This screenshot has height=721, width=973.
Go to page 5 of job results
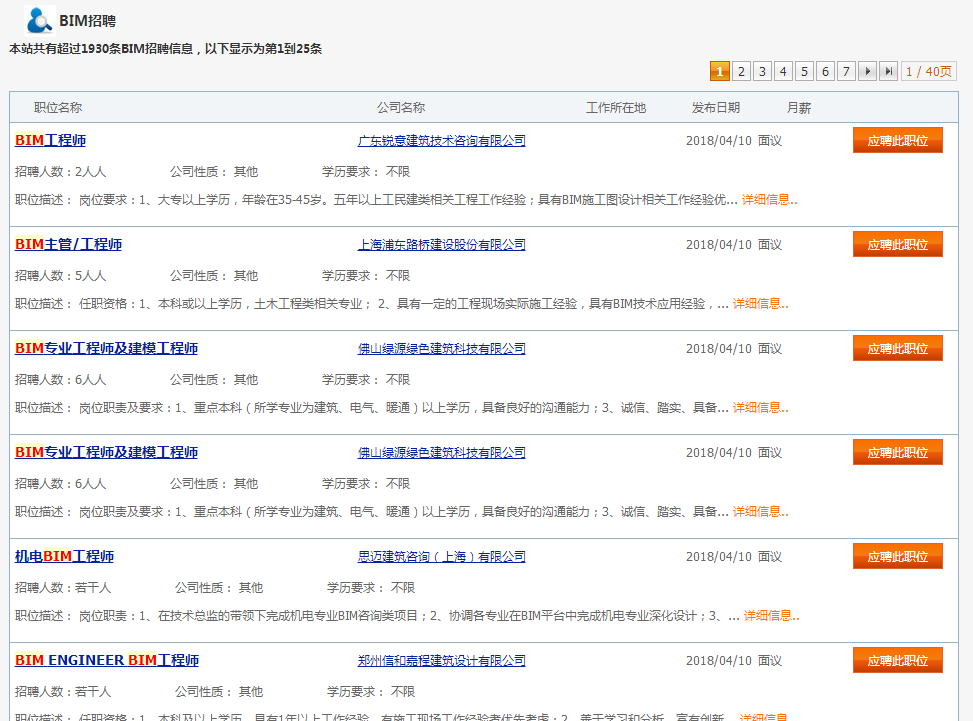(803, 71)
